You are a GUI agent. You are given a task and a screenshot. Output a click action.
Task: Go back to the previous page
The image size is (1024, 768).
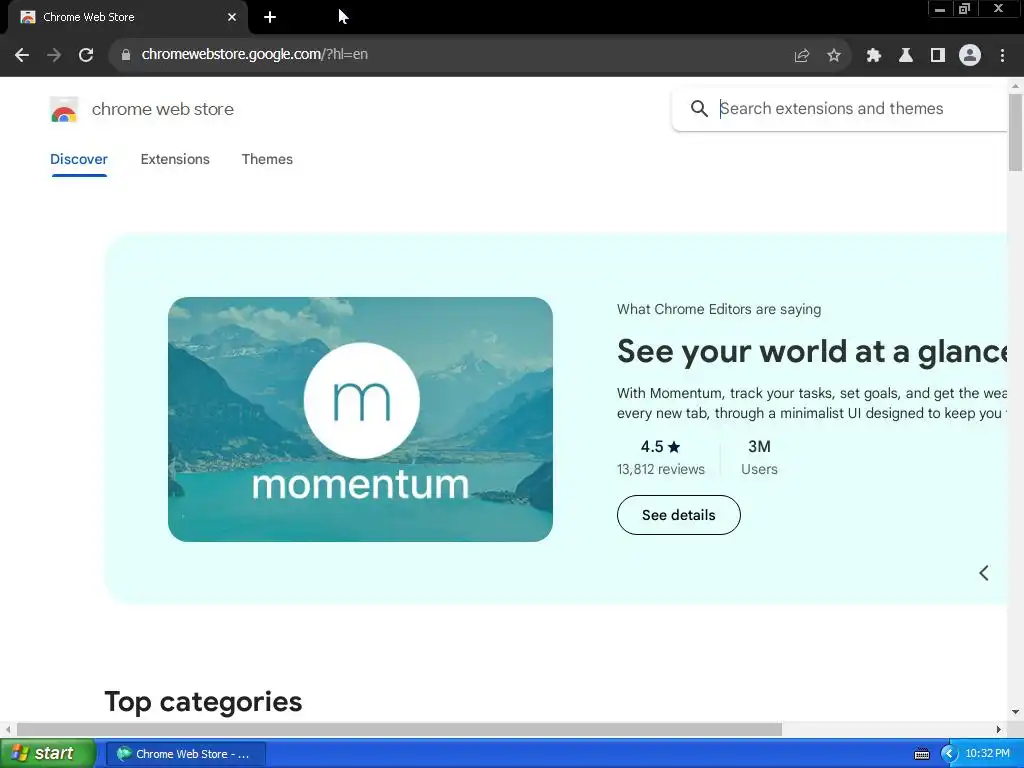click(x=22, y=55)
